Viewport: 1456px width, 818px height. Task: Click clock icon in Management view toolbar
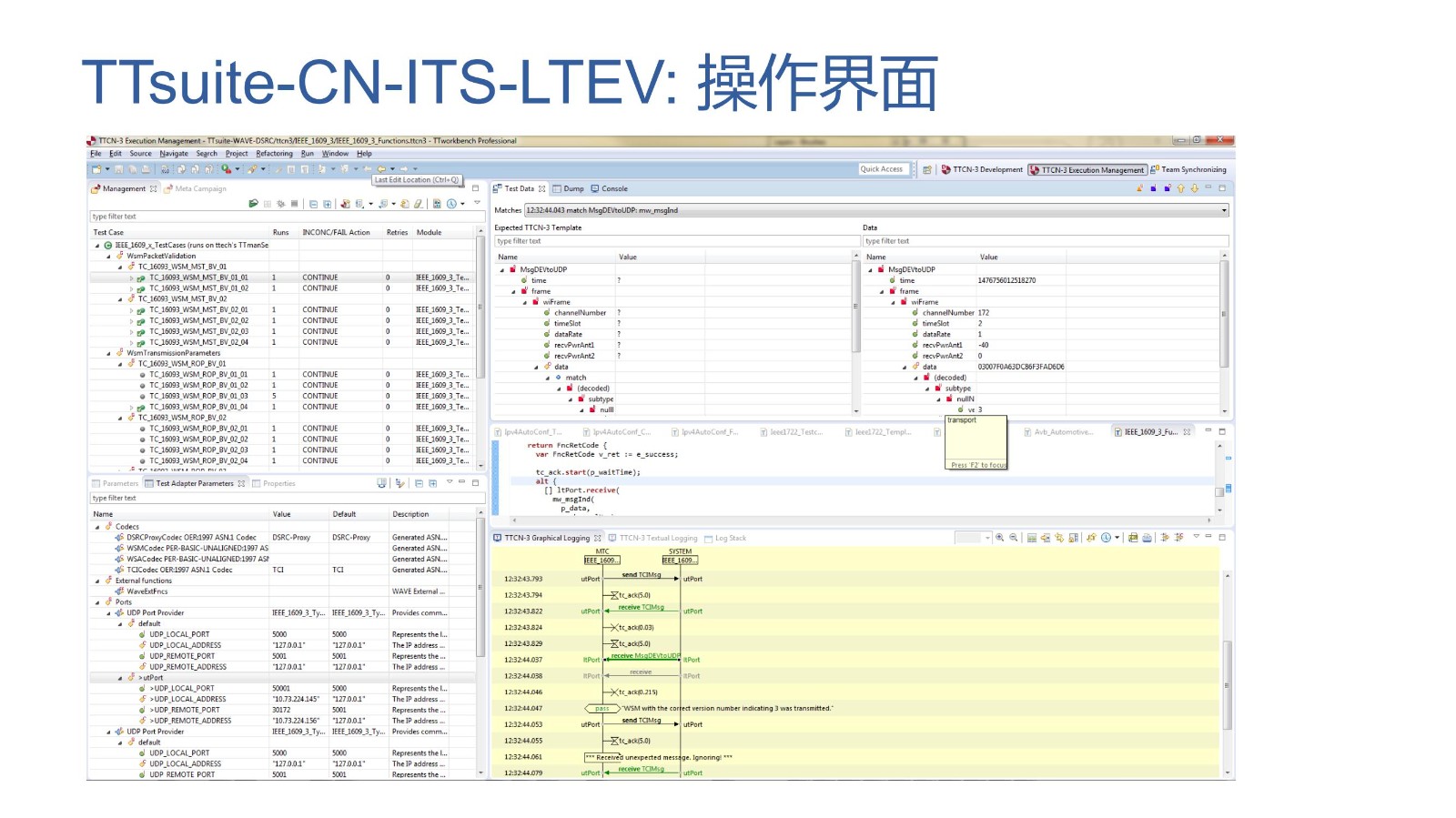point(451,204)
